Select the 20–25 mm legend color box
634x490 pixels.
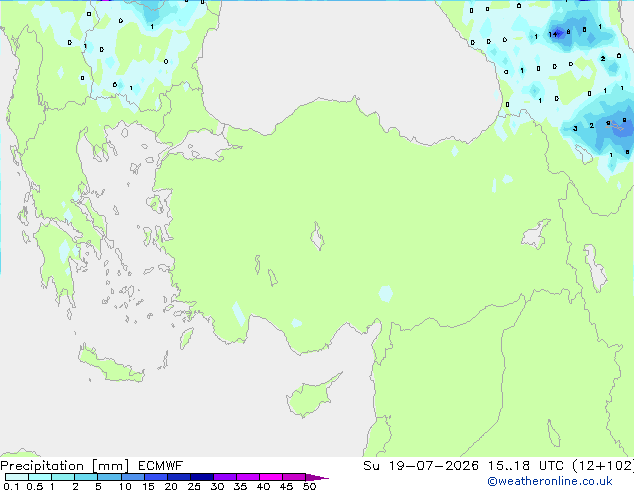pos(179,477)
